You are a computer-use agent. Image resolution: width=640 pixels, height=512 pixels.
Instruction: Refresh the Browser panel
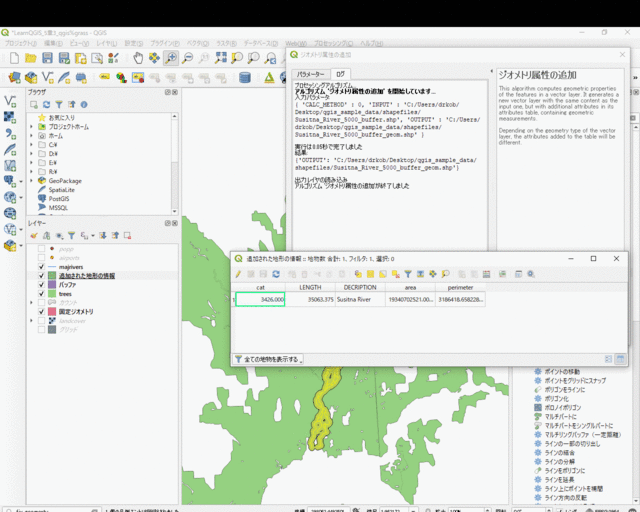[47, 105]
